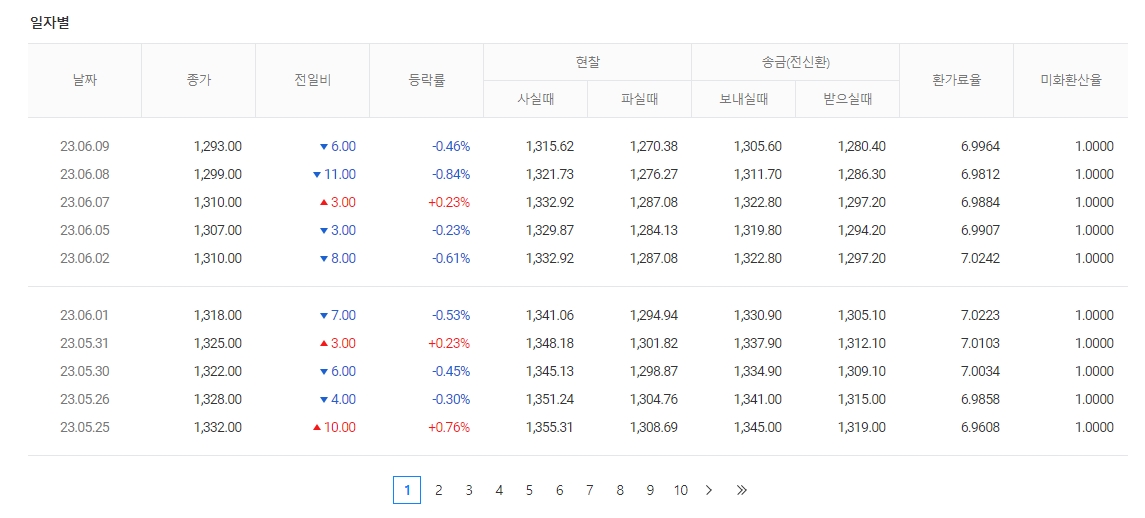Click the -0.84% change rate
The image size is (1145, 518).
[451, 174]
